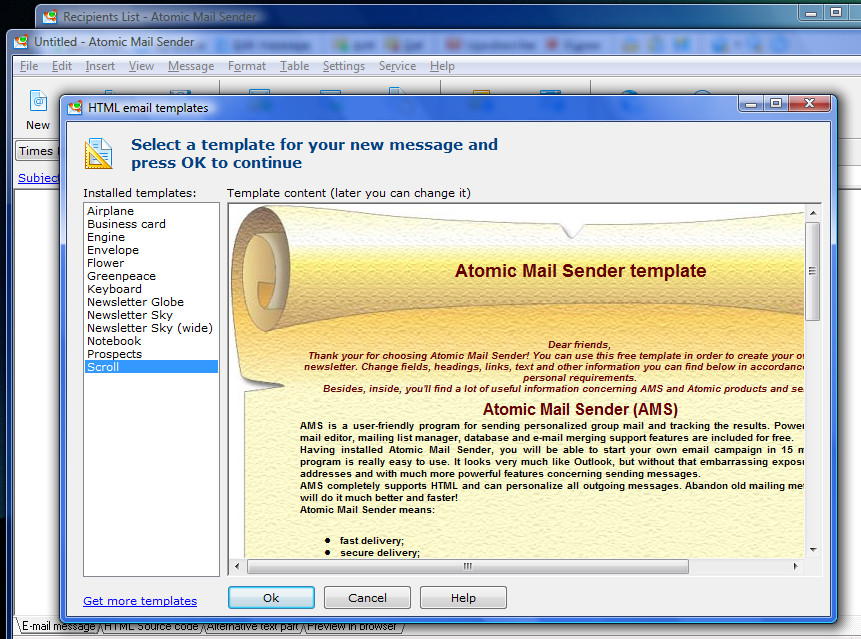The width and height of the screenshot is (861, 639).
Task: Click the preview scroll left arrow
Action: pyautogui.click(x=237, y=566)
